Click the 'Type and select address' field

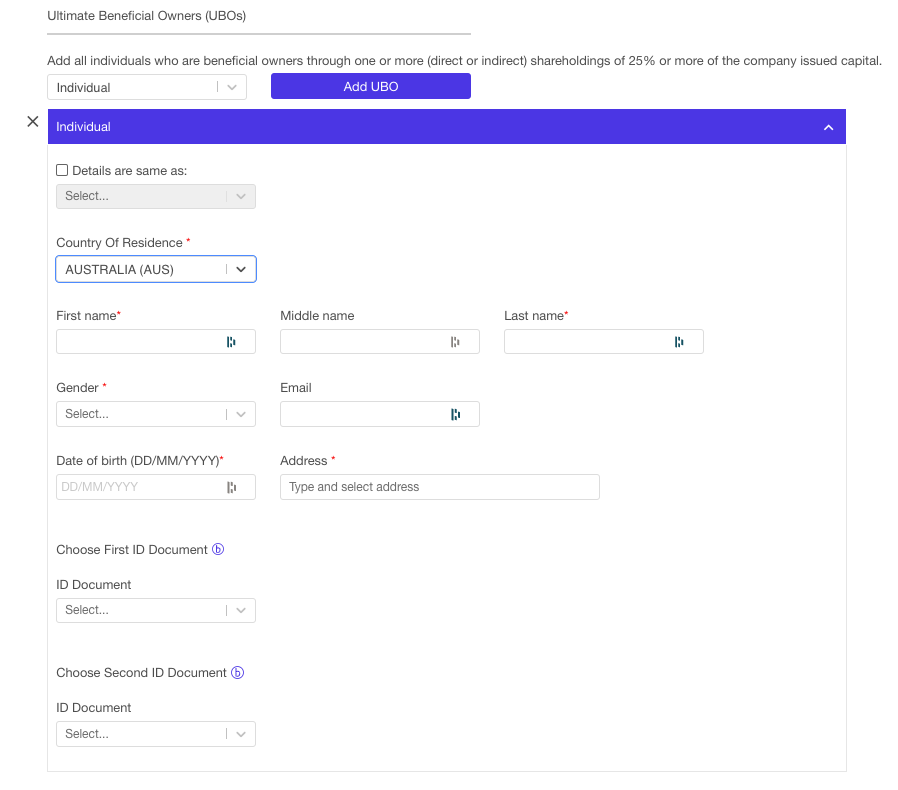(440, 487)
